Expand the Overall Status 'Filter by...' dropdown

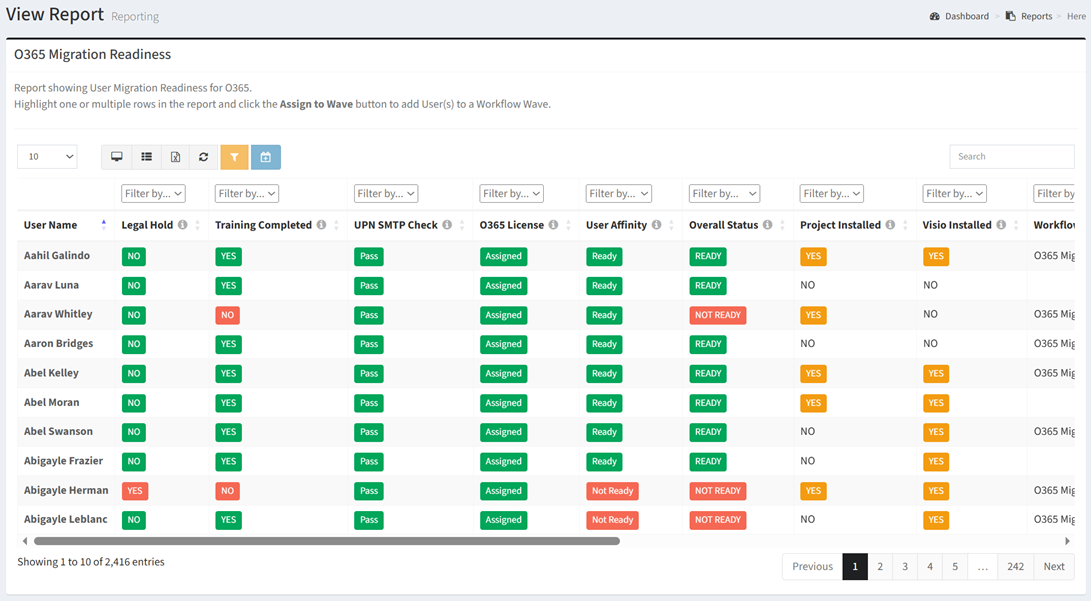(x=724, y=194)
